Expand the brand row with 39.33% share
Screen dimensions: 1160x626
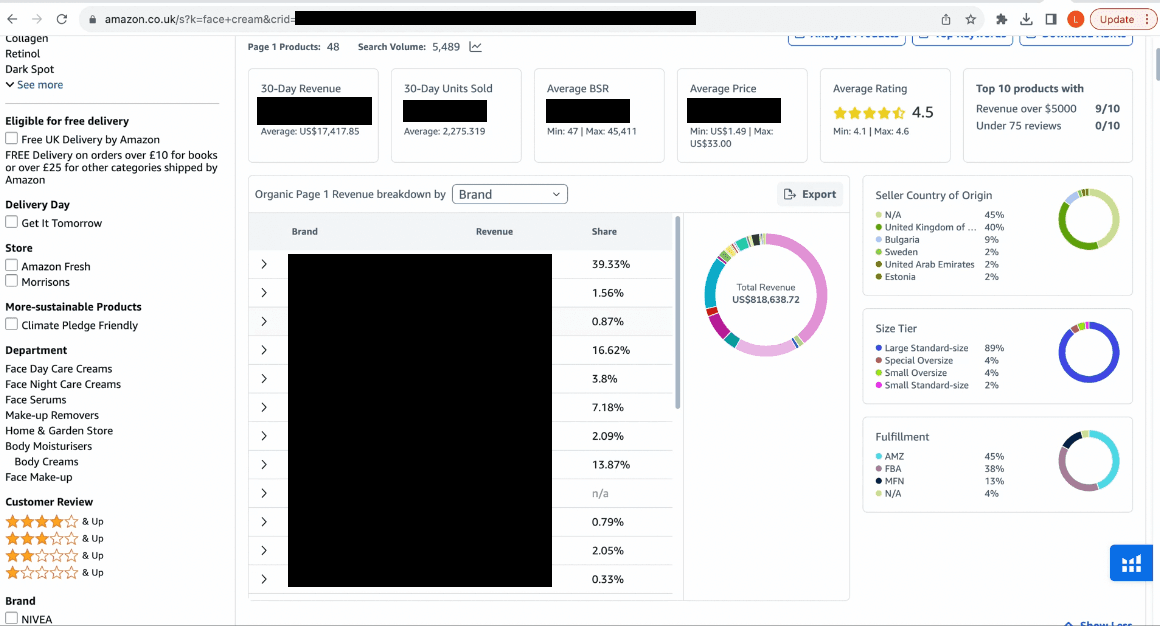(264, 264)
